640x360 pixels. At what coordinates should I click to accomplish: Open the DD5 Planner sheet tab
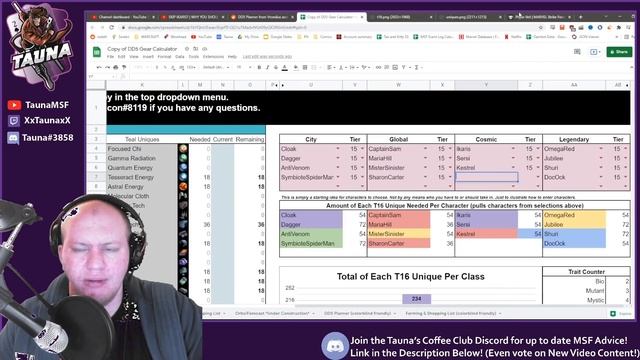point(360,313)
